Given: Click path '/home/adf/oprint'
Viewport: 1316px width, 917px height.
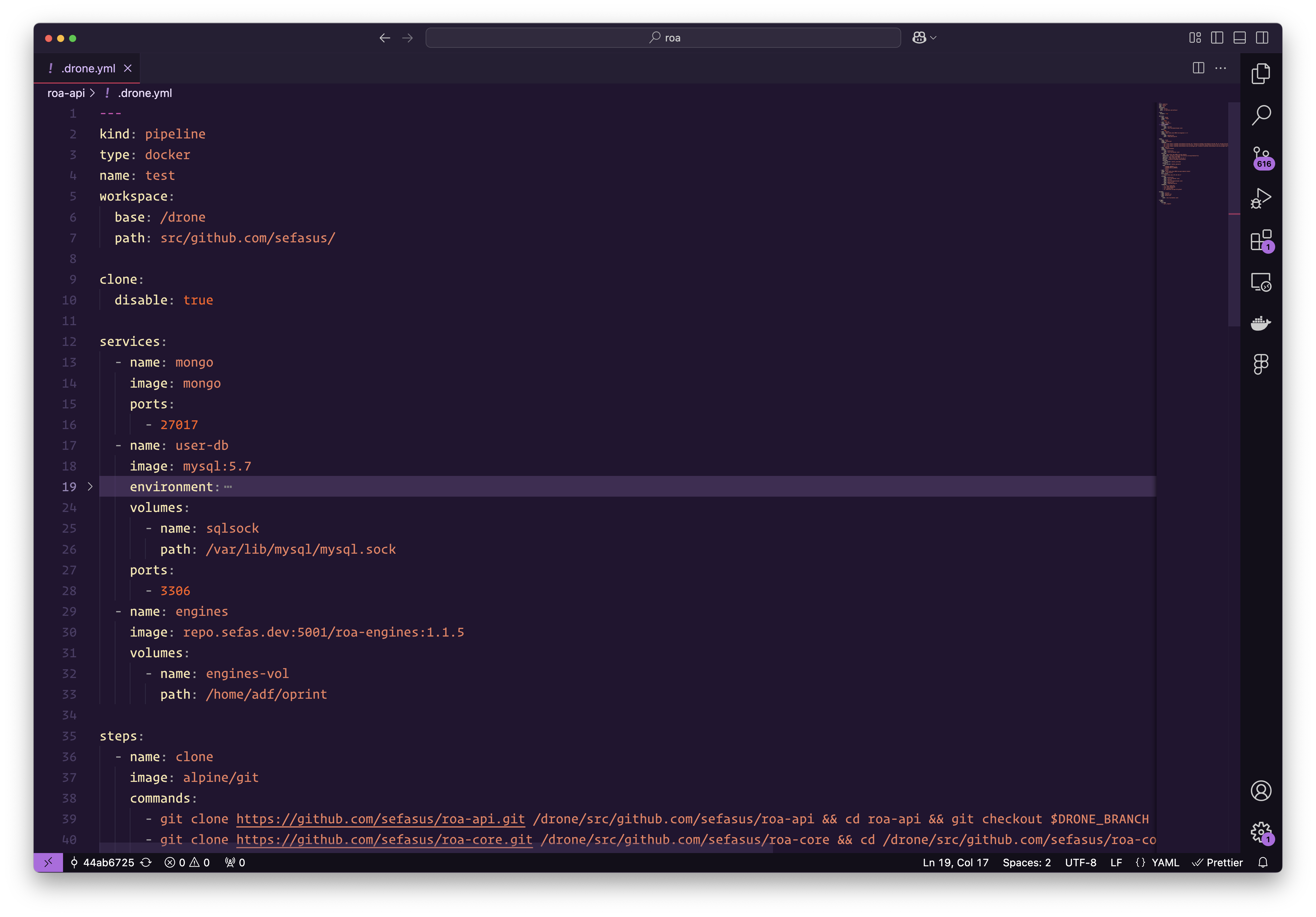Looking at the screenshot, I should 266,695.
